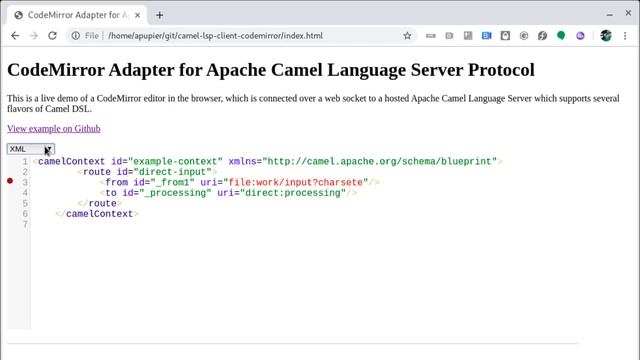Click the green circle extension icon
Viewport: 640px width, 360px height.
(561, 36)
